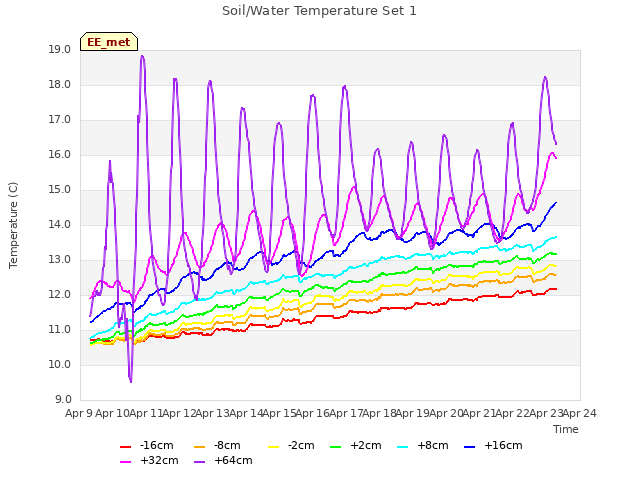
Task: Click the Apr 24 x-axis label
Action: click(x=579, y=414)
